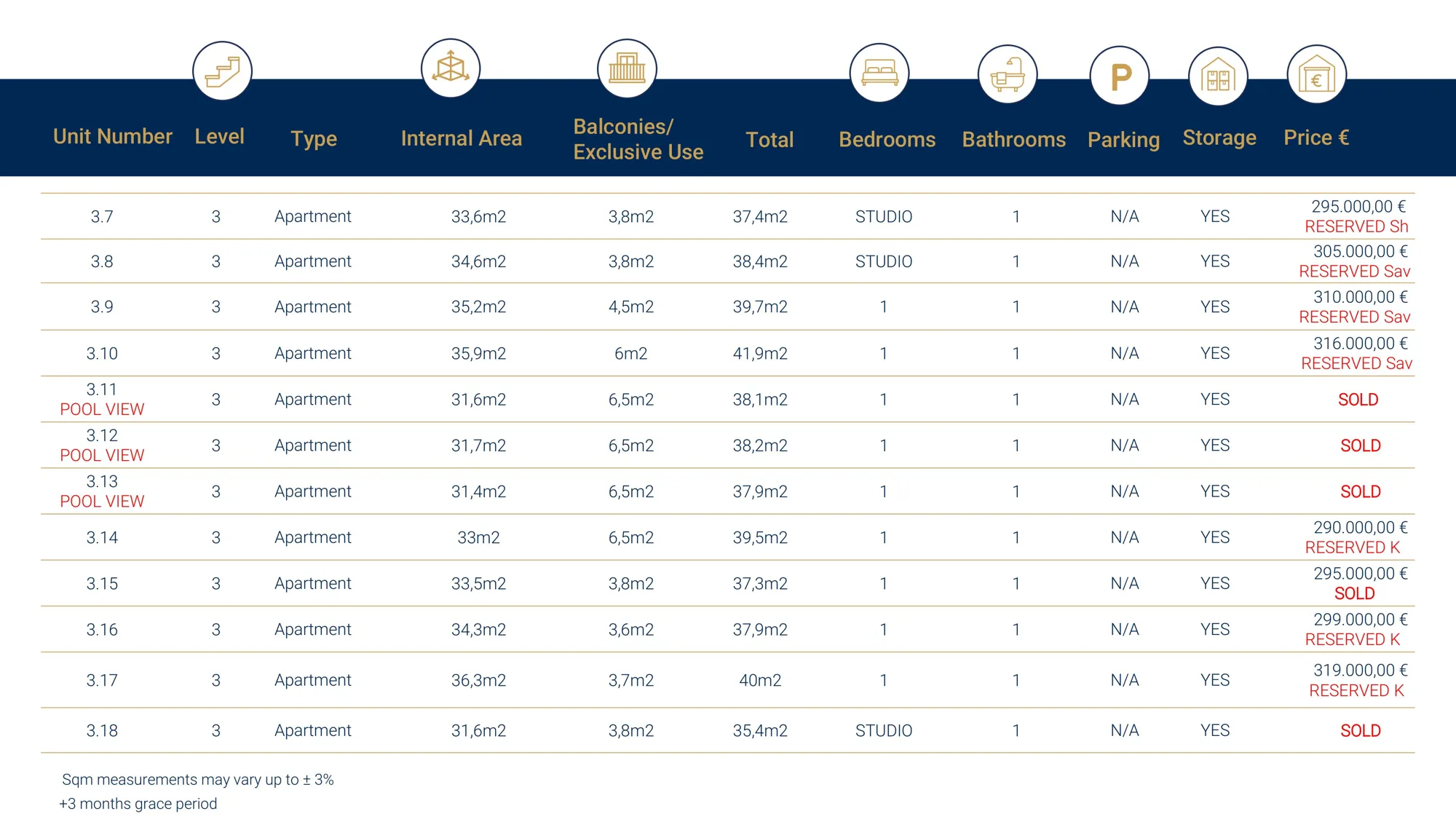Click the P Parking icon
The image size is (1456, 819).
(x=1120, y=76)
